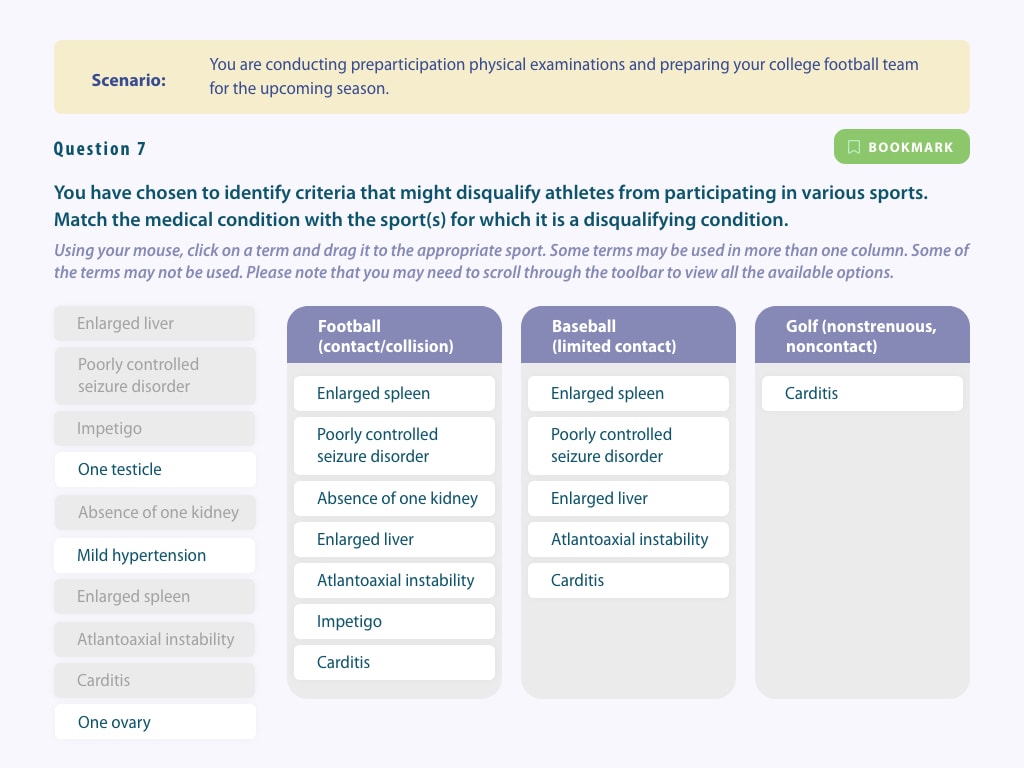
Task: Click Poorly controlled seizure disorder in Football
Action: pyautogui.click(x=394, y=445)
